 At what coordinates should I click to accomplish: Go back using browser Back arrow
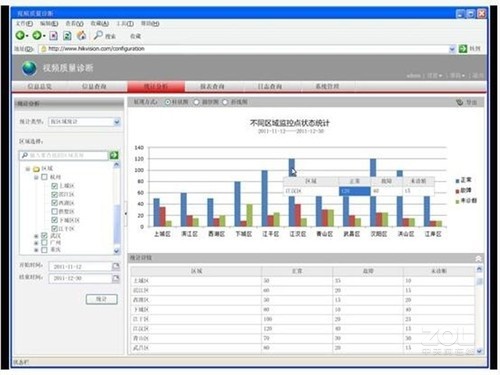(x=20, y=35)
